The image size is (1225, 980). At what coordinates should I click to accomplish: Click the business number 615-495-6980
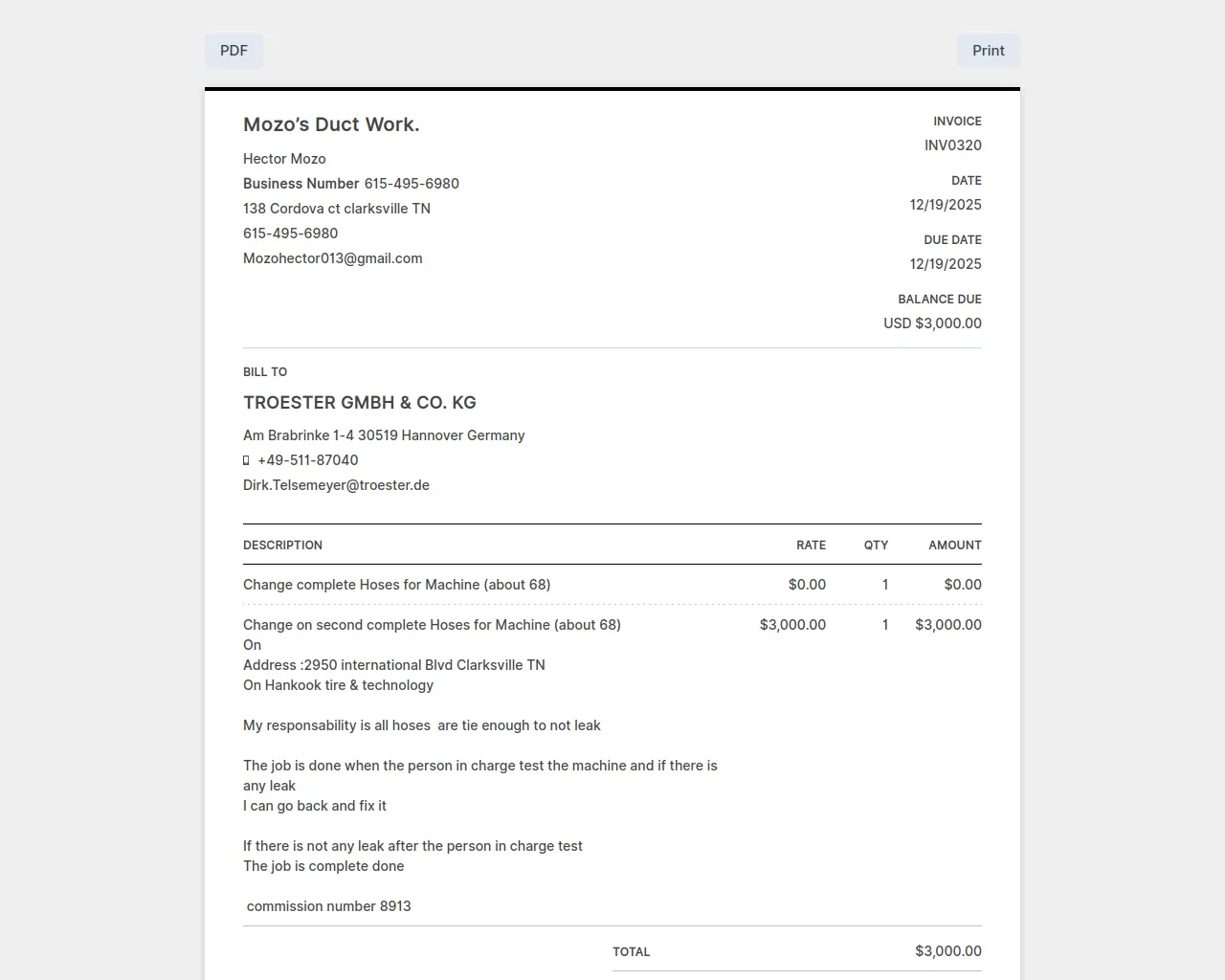point(411,184)
